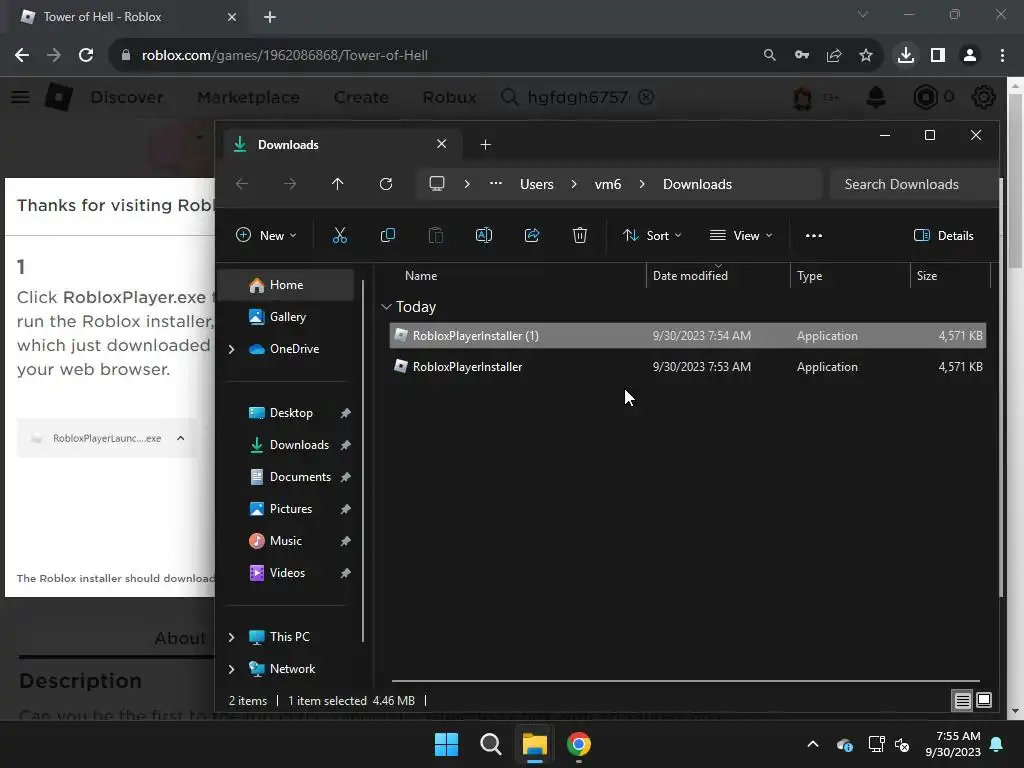
Task: Click the Windows Start button
Action: (x=447, y=744)
